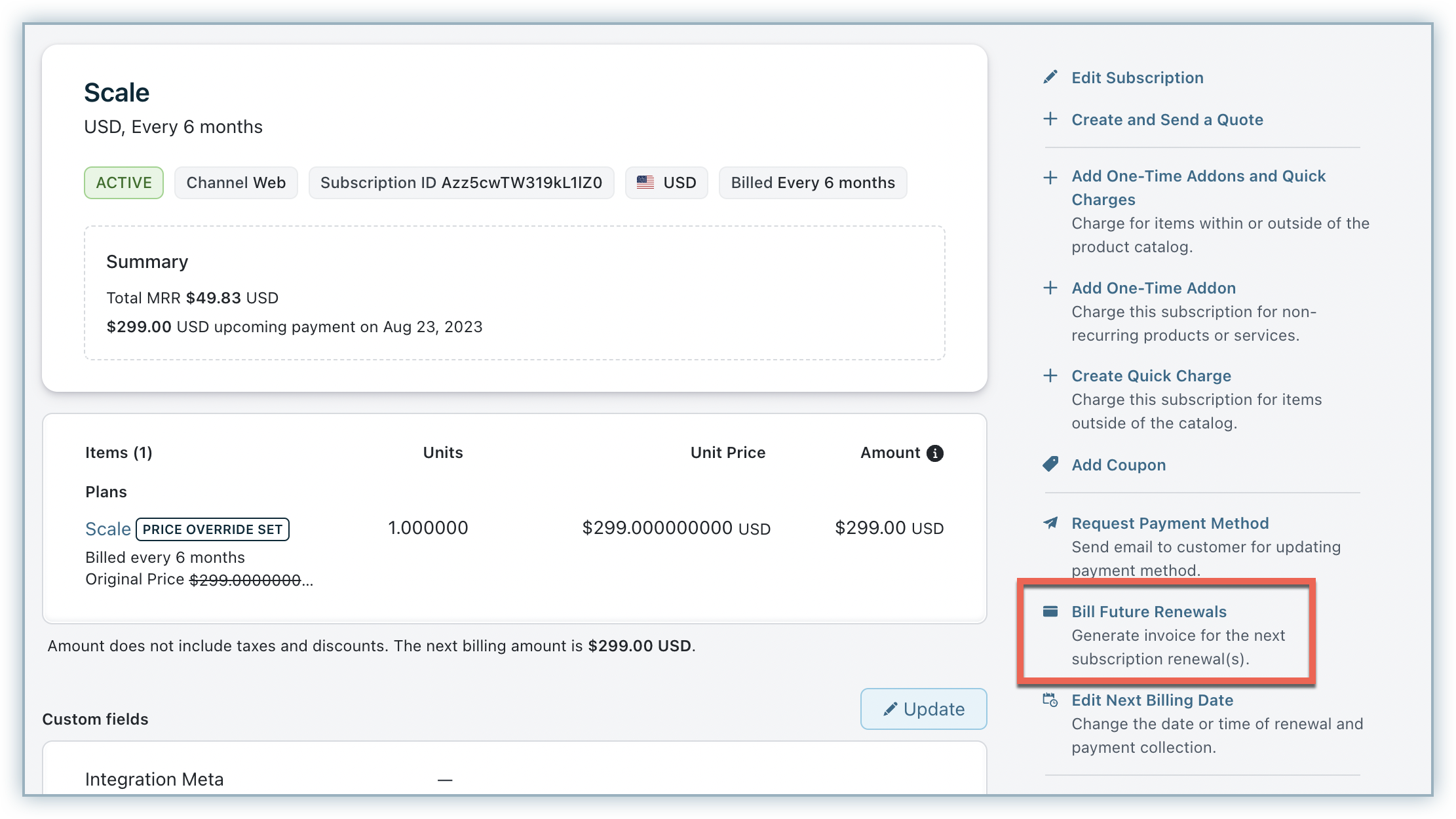Viewport: 1456px width, 819px height.
Task: Click the Create and Send a Quote link
Action: [x=1167, y=119]
